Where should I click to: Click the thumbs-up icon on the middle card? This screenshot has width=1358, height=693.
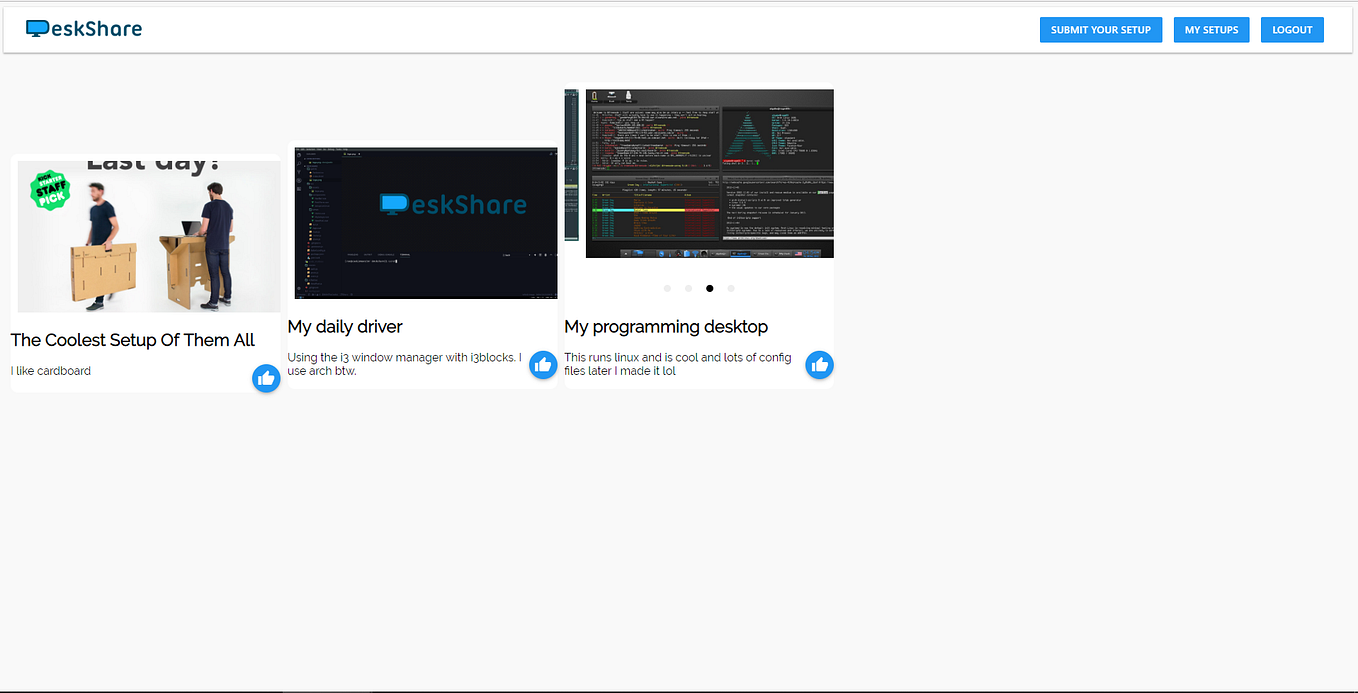tap(543, 365)
